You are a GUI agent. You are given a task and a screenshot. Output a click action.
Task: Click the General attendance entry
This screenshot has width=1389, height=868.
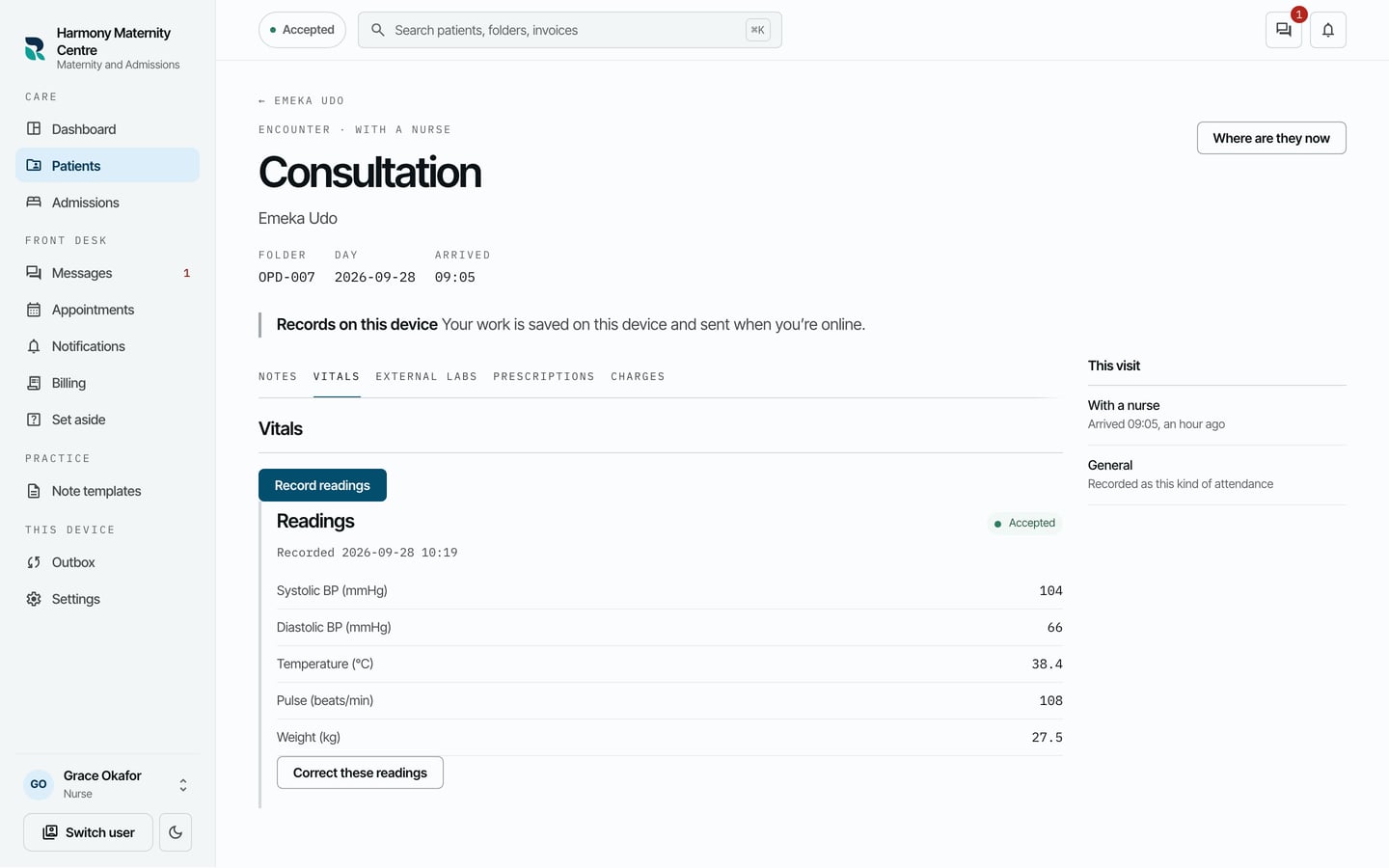[x=1217, y=475]
